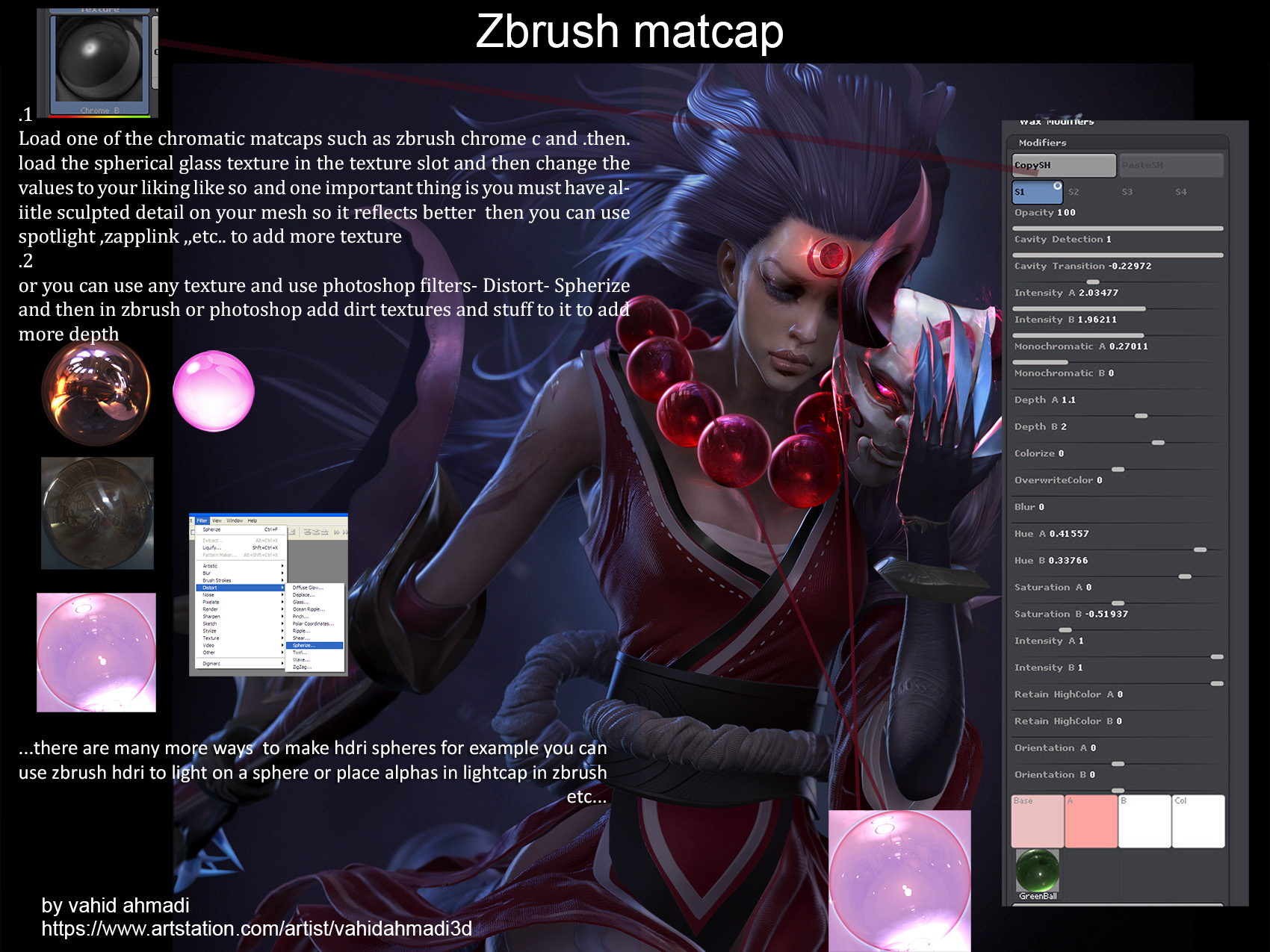Screen dimensions: 1270x952
Task: Click the Blur 0 value label
Action: click(1029, 507)
